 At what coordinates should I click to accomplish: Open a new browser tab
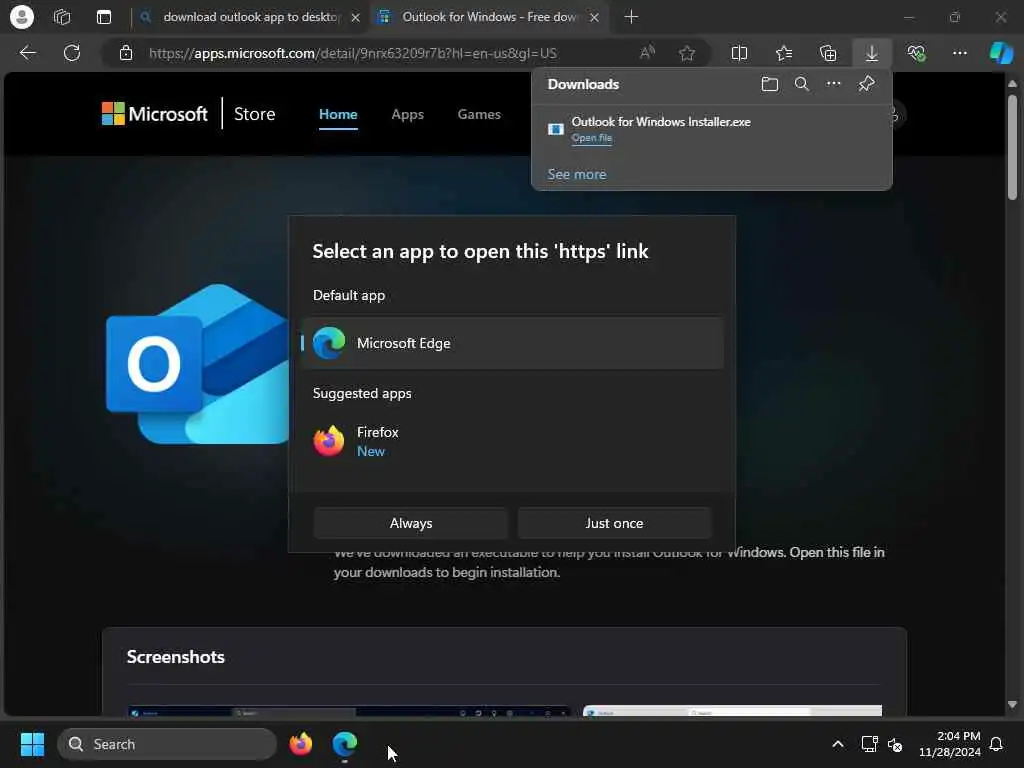pos(631,17)
